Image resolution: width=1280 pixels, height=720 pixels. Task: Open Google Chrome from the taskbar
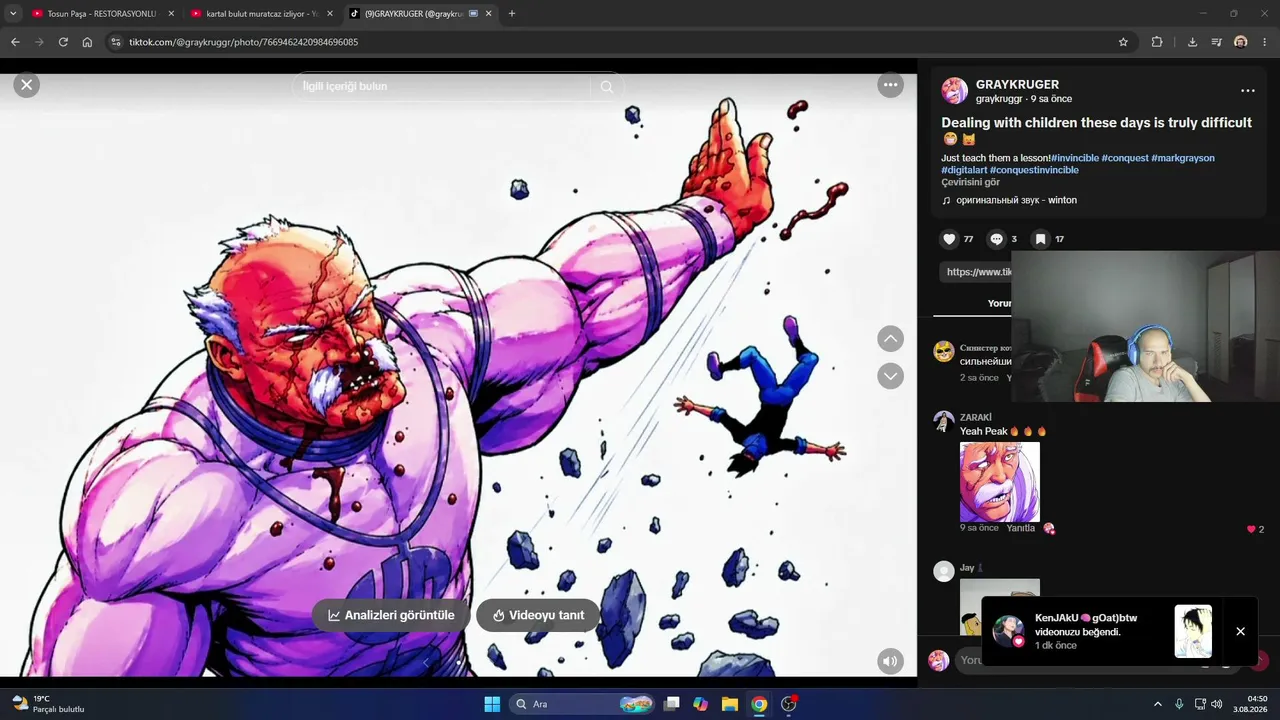pos(759,704)
